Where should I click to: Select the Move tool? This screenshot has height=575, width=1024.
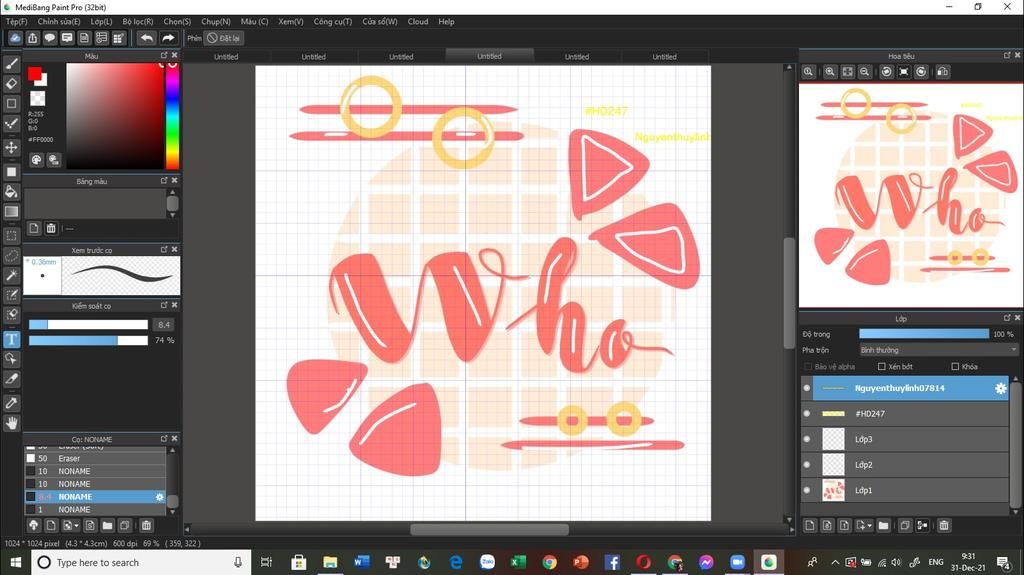(x=11, y=147)
